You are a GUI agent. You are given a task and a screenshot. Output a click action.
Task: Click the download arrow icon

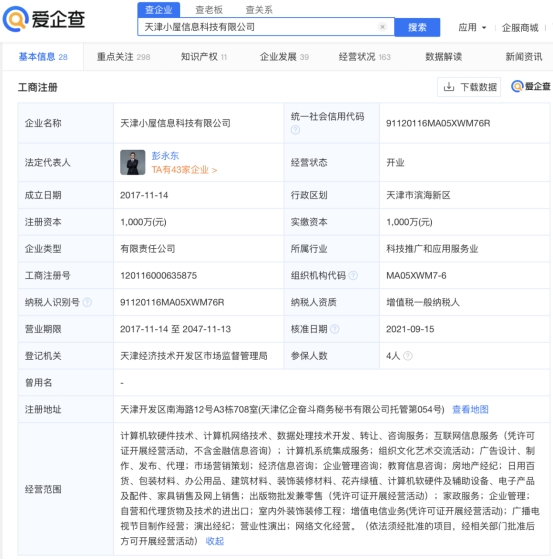coord(449,87)
